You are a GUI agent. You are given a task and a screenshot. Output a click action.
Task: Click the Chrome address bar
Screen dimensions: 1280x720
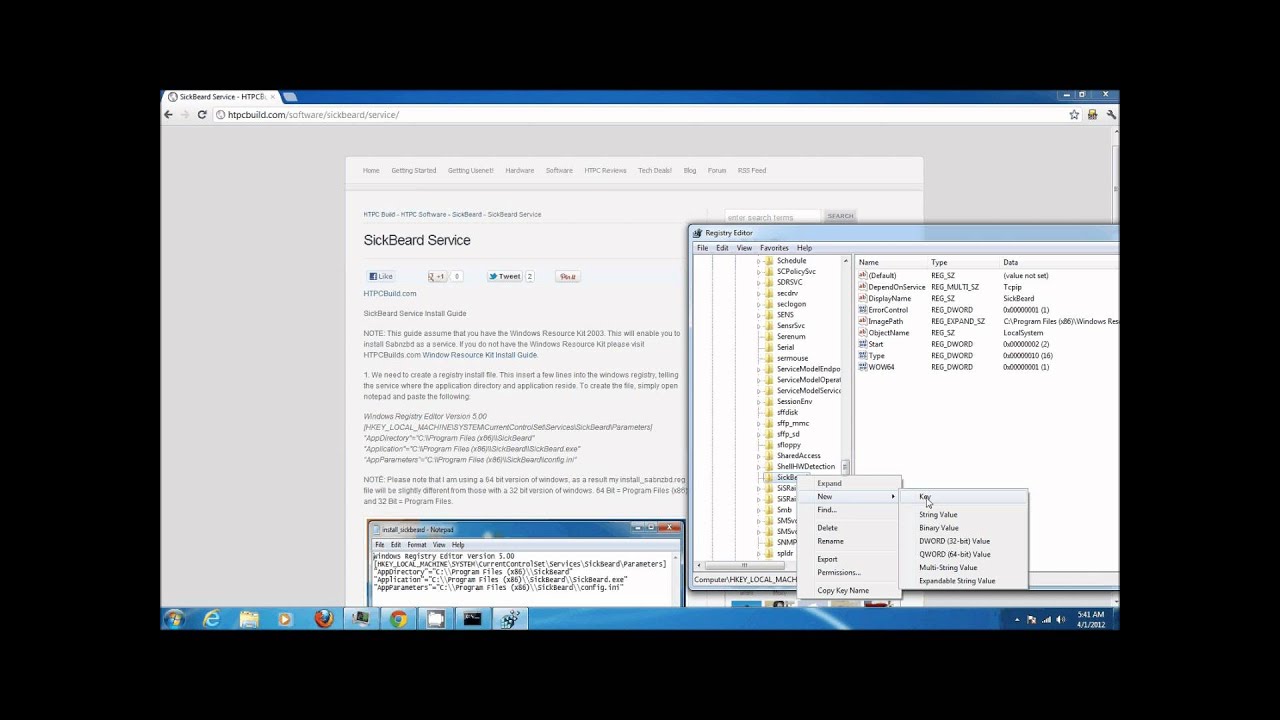click(x=640, y=115)
